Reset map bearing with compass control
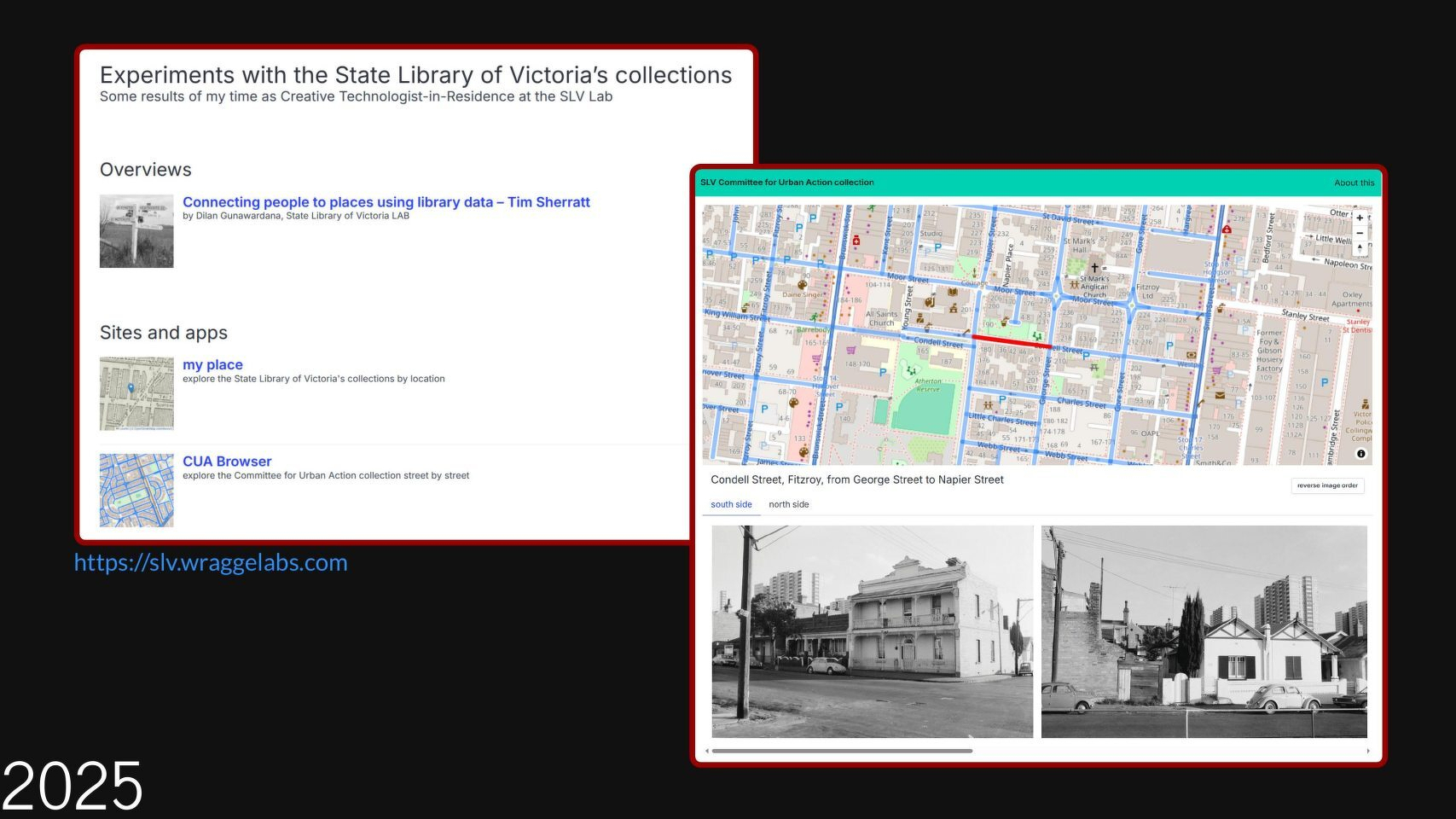 pyautogui.click(x=1360, y=247)
